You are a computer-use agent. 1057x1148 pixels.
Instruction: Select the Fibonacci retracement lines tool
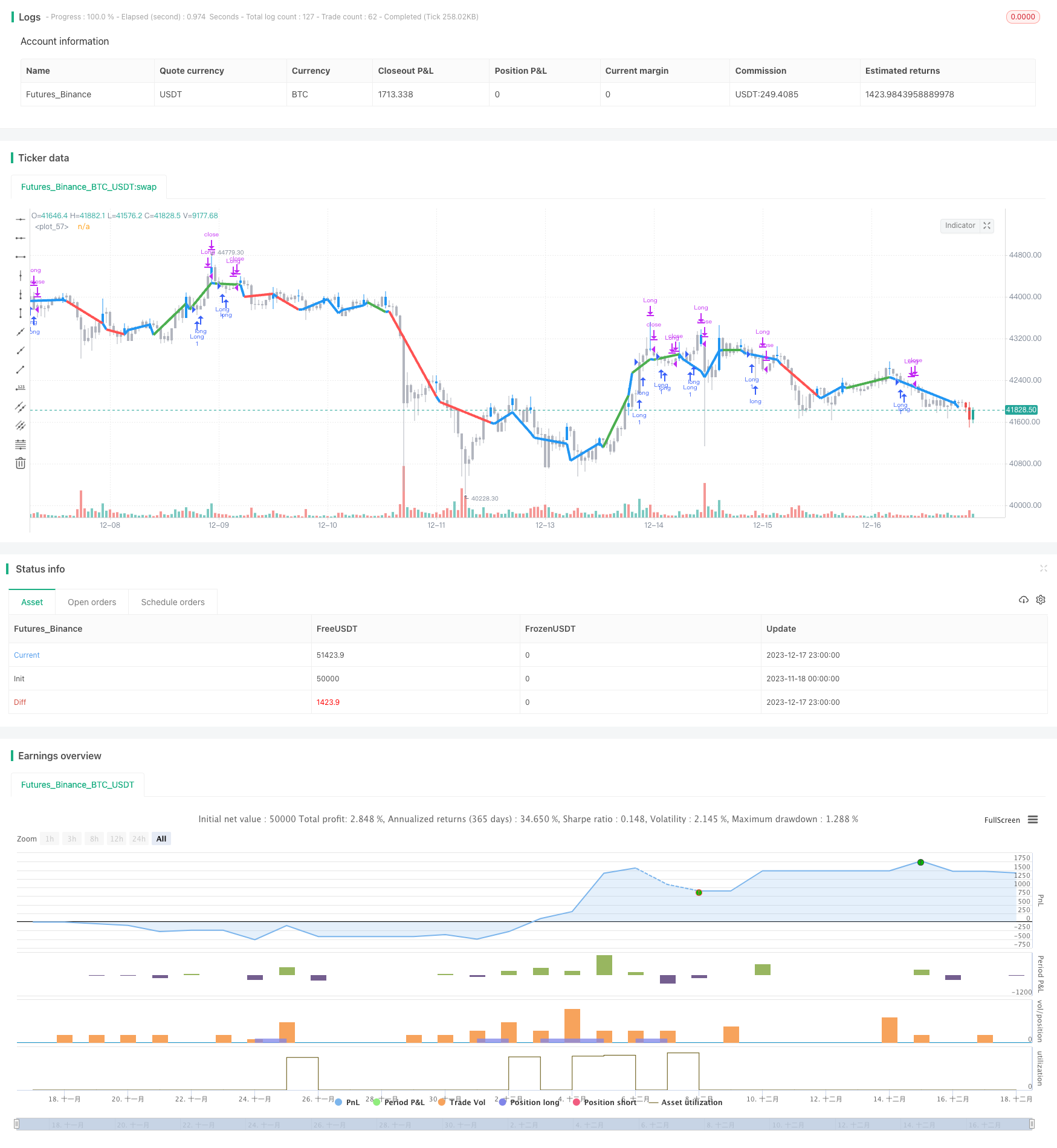(x=21, y=444)
